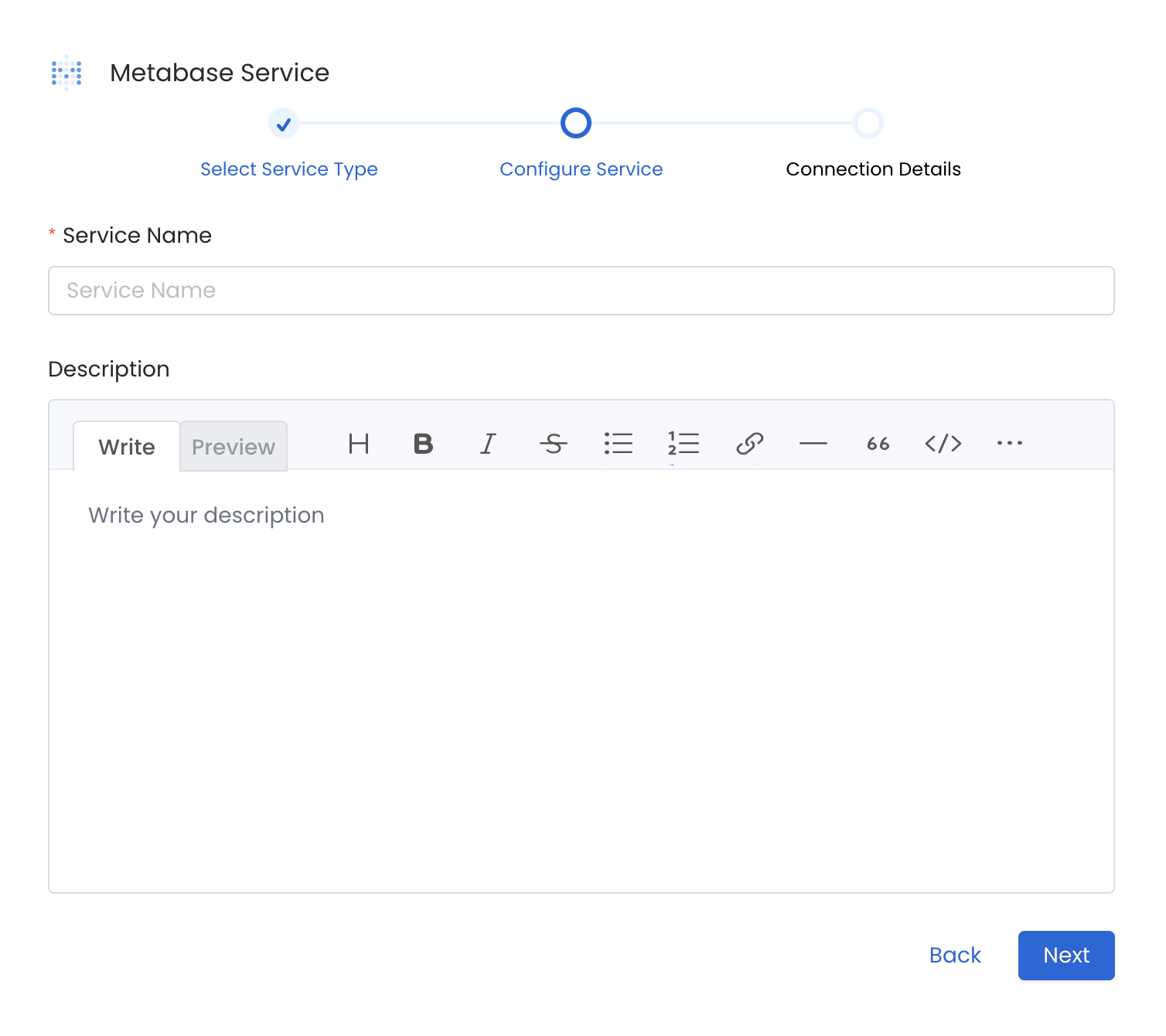1166x1036 pixels.
Task: Jump to the Connection Details step
Action: click(873, 169)
